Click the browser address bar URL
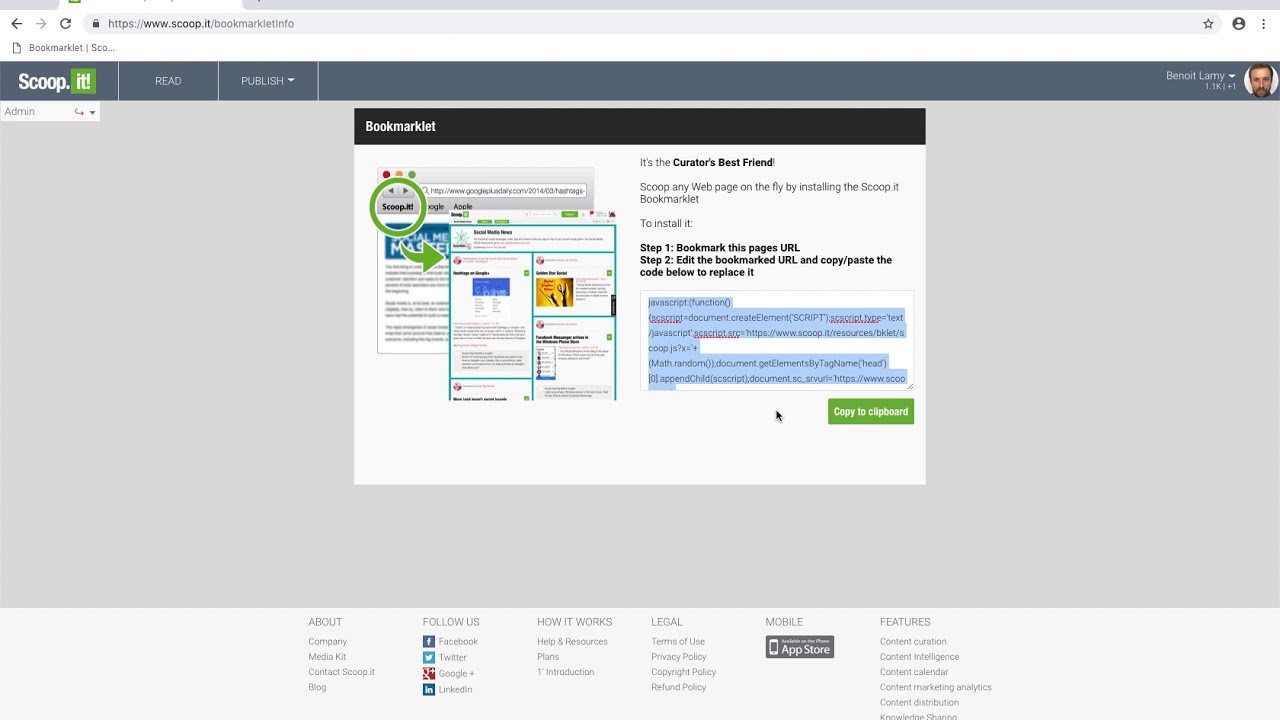Viewport: 1280px width, 720px height. pos(201,24)
